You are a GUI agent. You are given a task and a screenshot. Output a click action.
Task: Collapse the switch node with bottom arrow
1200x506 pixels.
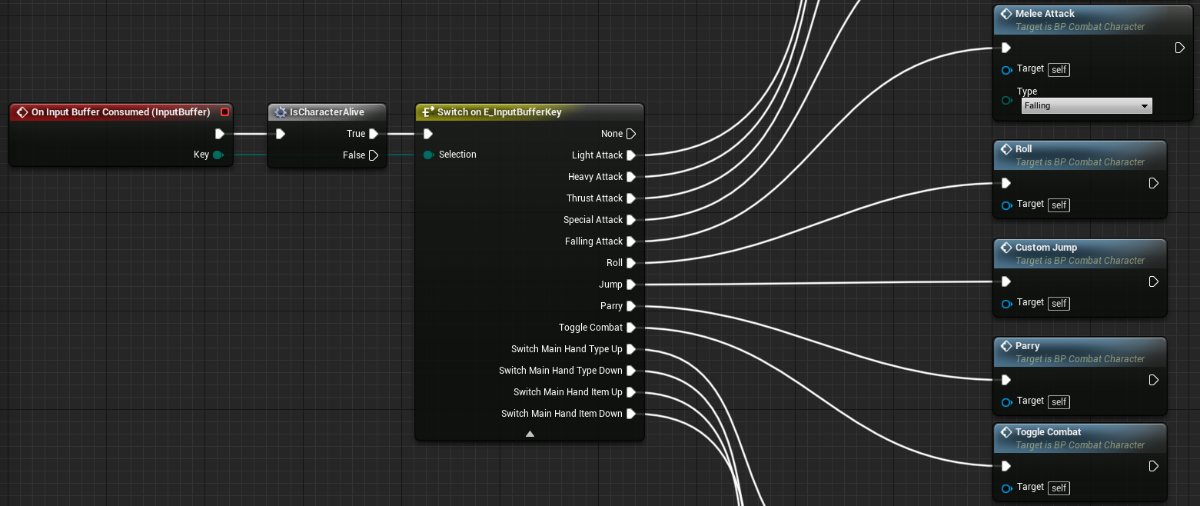pos(530,434)
